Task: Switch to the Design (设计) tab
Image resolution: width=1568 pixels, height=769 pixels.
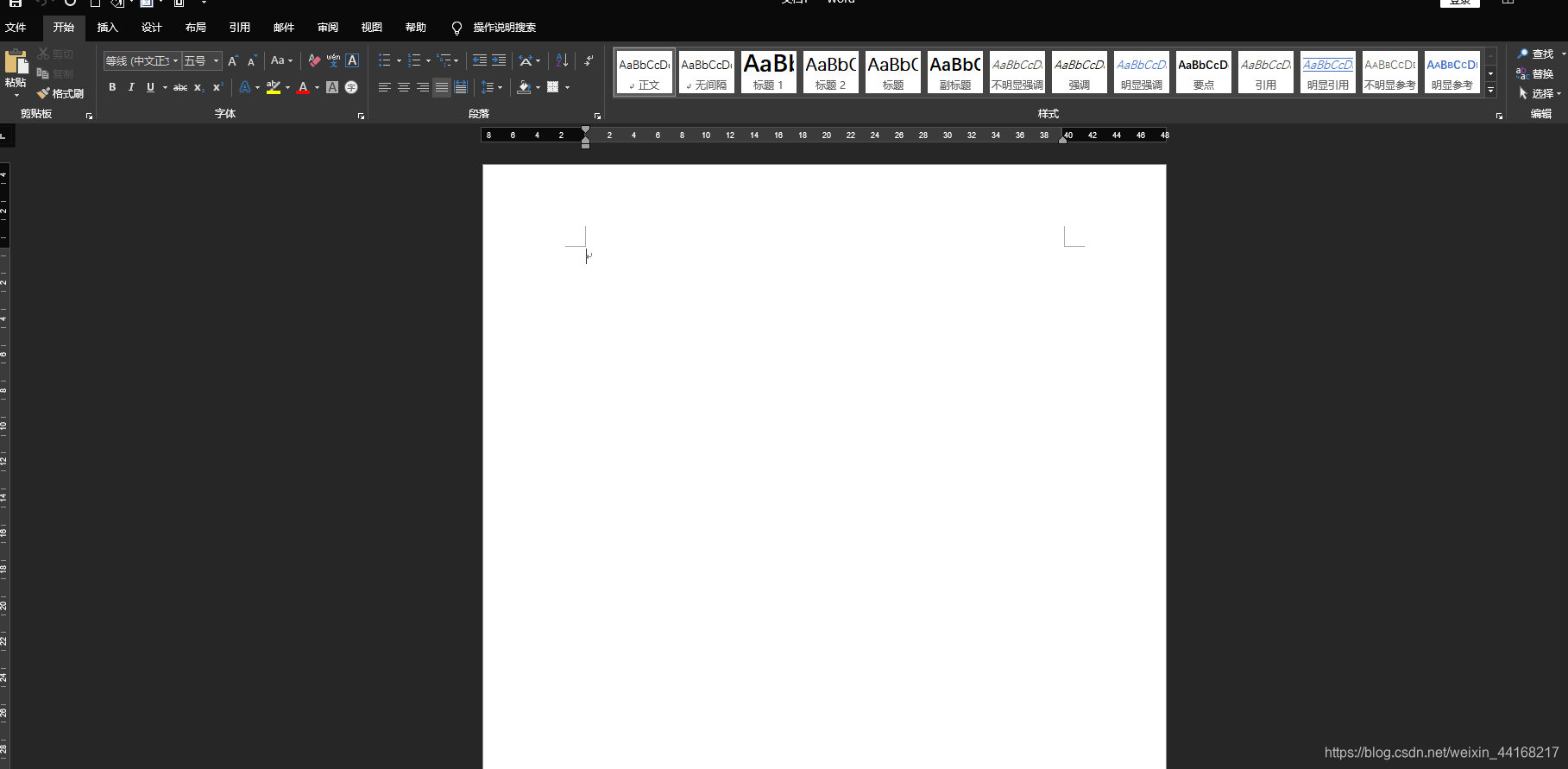Action: (151, 28)
